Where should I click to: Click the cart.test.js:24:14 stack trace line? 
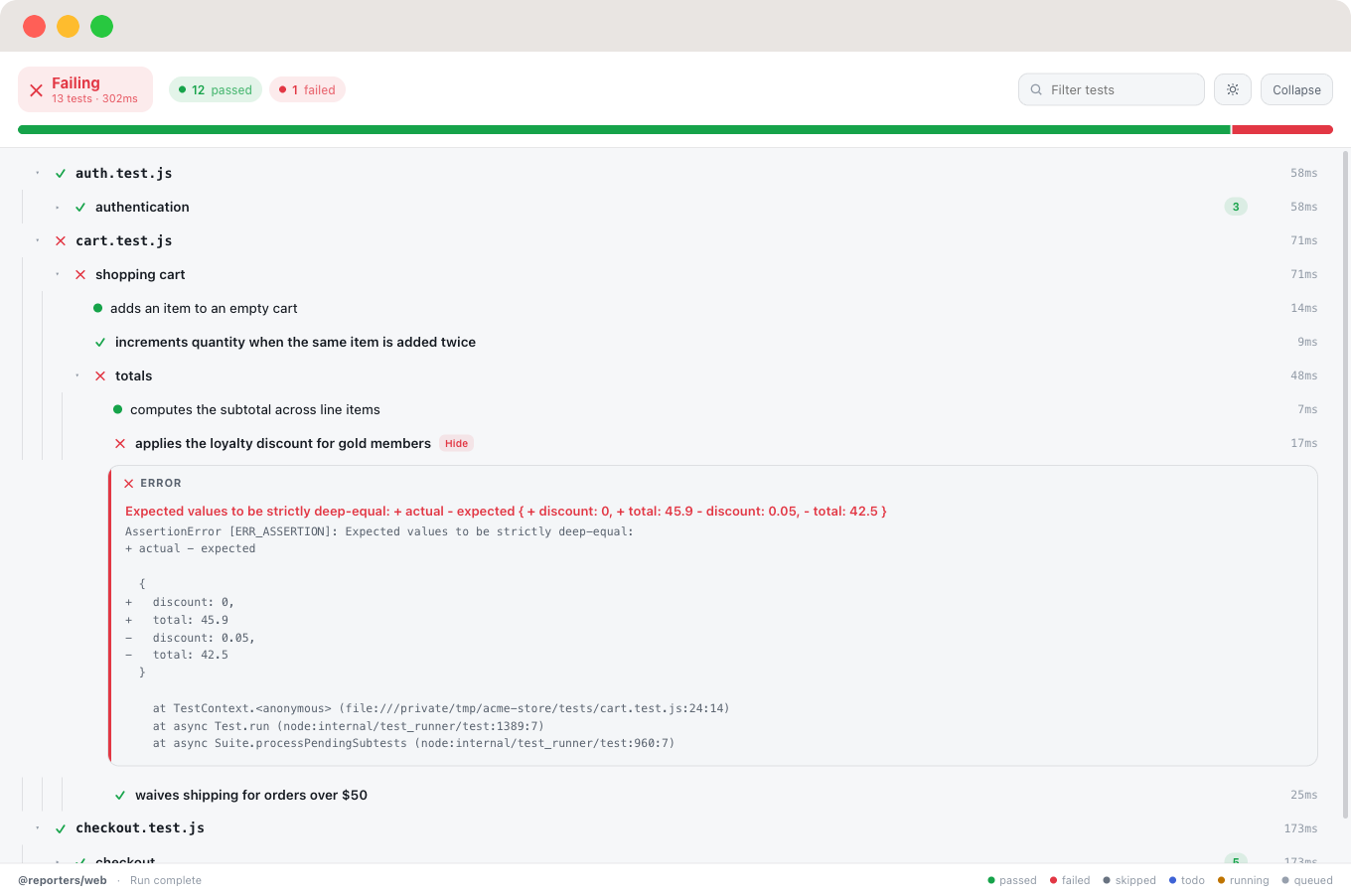[x=441, y=708]
